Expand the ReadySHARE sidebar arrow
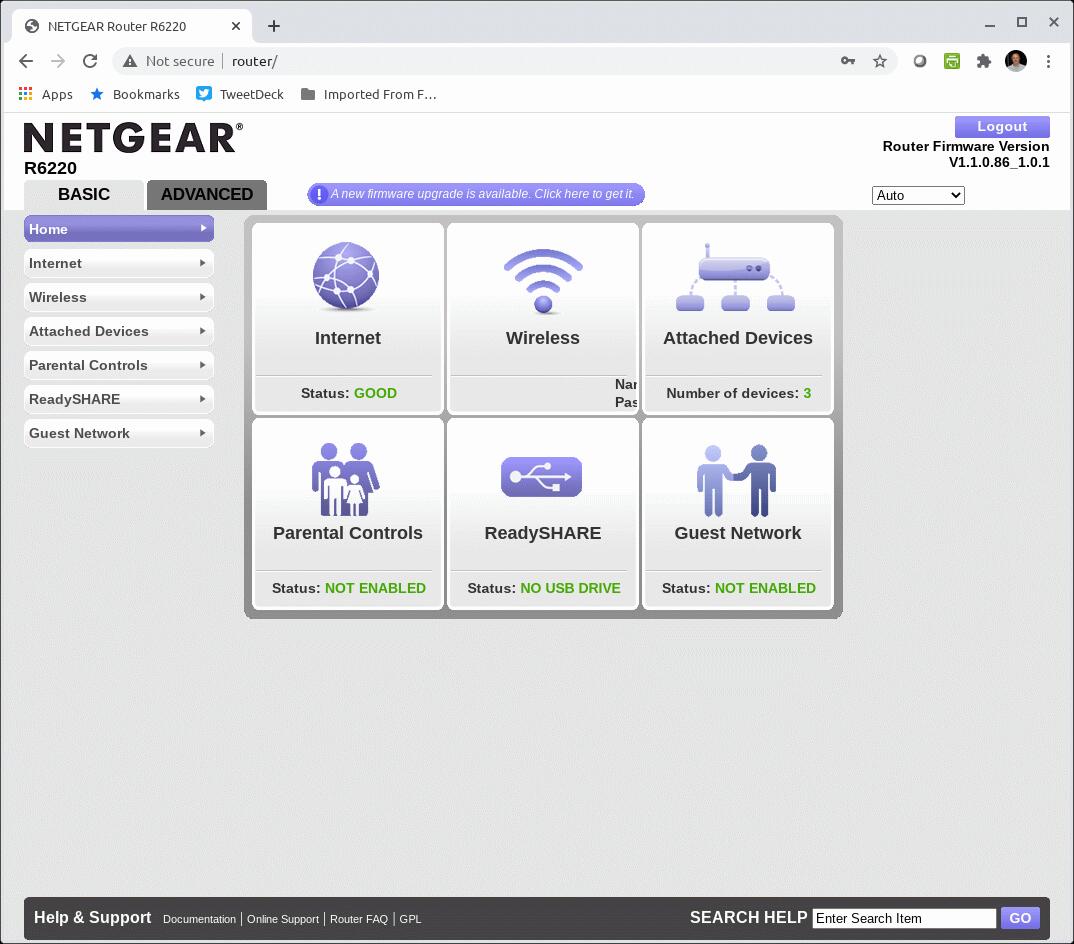The height and width of the screenshot is (944, 1074). pos(203,399)
